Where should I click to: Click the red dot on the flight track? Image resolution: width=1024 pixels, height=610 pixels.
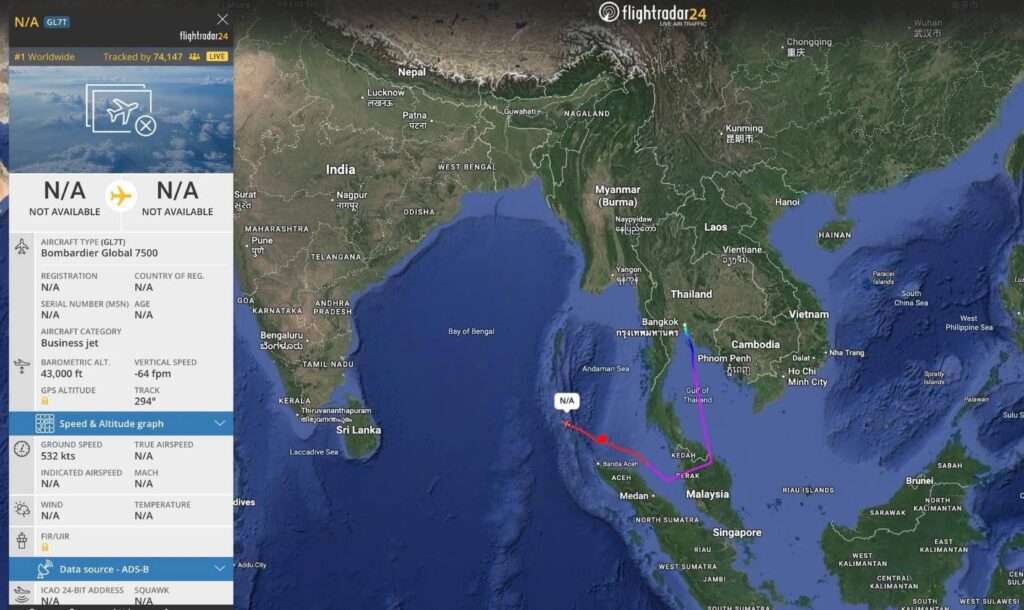click(601, 439)
